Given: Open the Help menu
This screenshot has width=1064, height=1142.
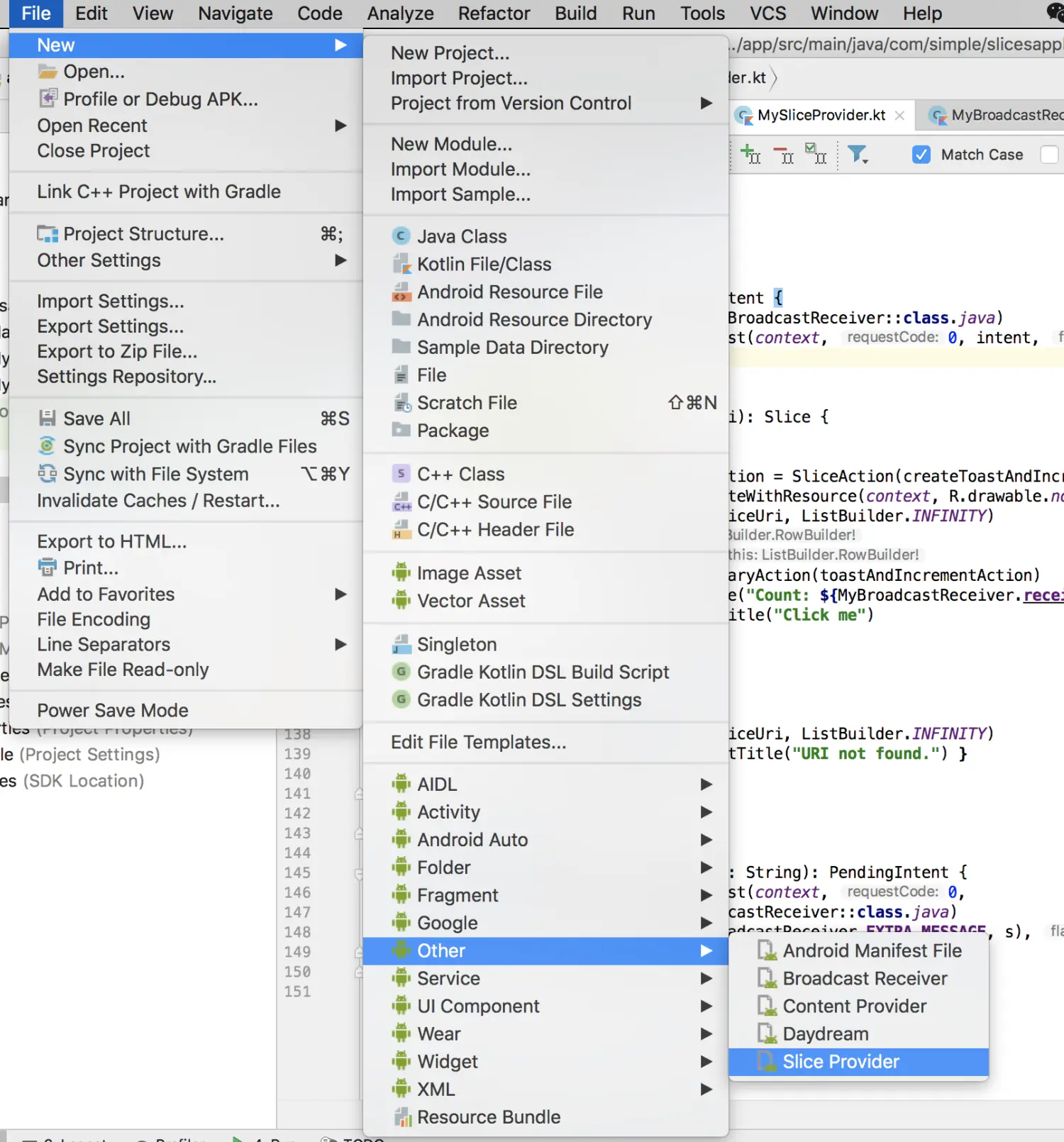Looking at the screenshot, I should [x=922, y=13].
